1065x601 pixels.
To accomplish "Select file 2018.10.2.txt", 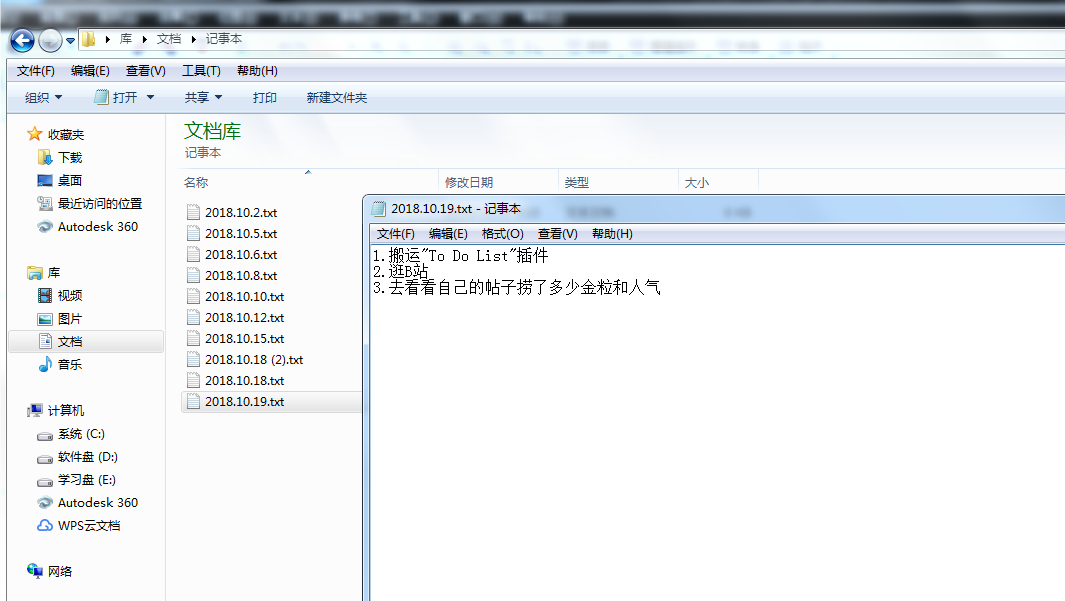I will pos(240,213).
